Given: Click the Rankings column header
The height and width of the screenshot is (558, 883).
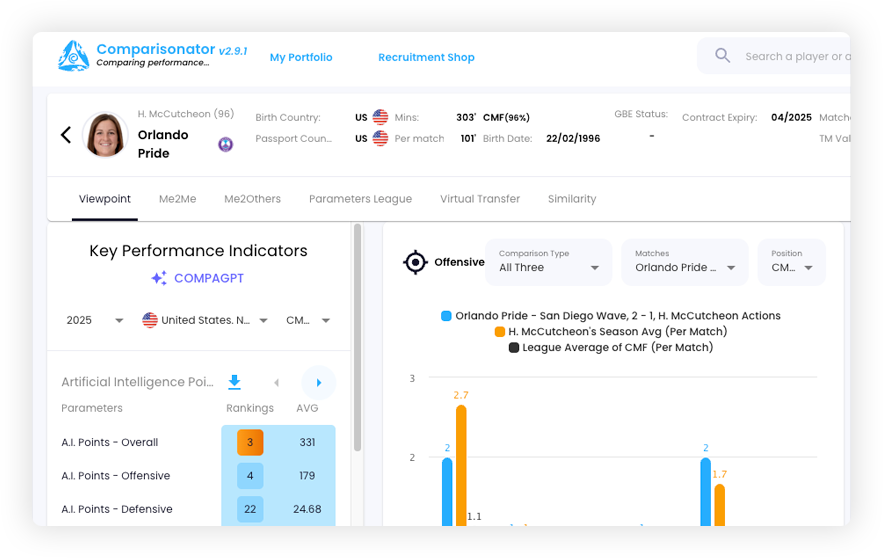Looking at the screenshot, I should click(x=250, y=408).
